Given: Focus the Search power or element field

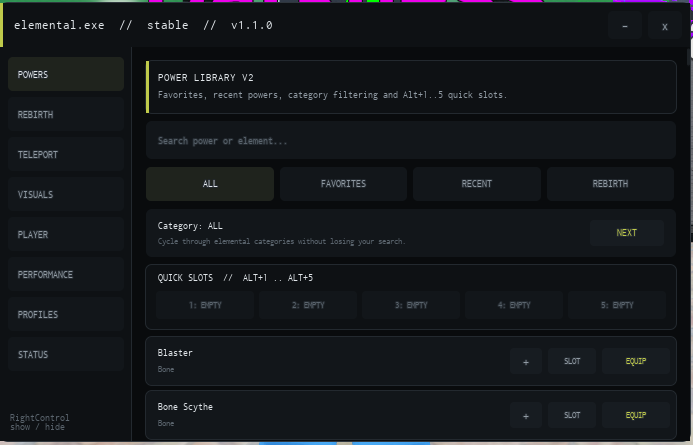Looking at the screenshot, I should [411, 141].
